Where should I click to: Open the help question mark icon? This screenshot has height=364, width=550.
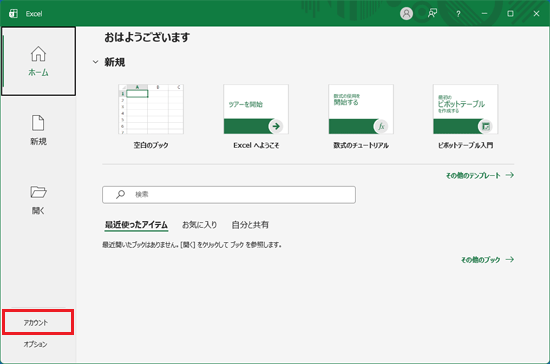458,14
